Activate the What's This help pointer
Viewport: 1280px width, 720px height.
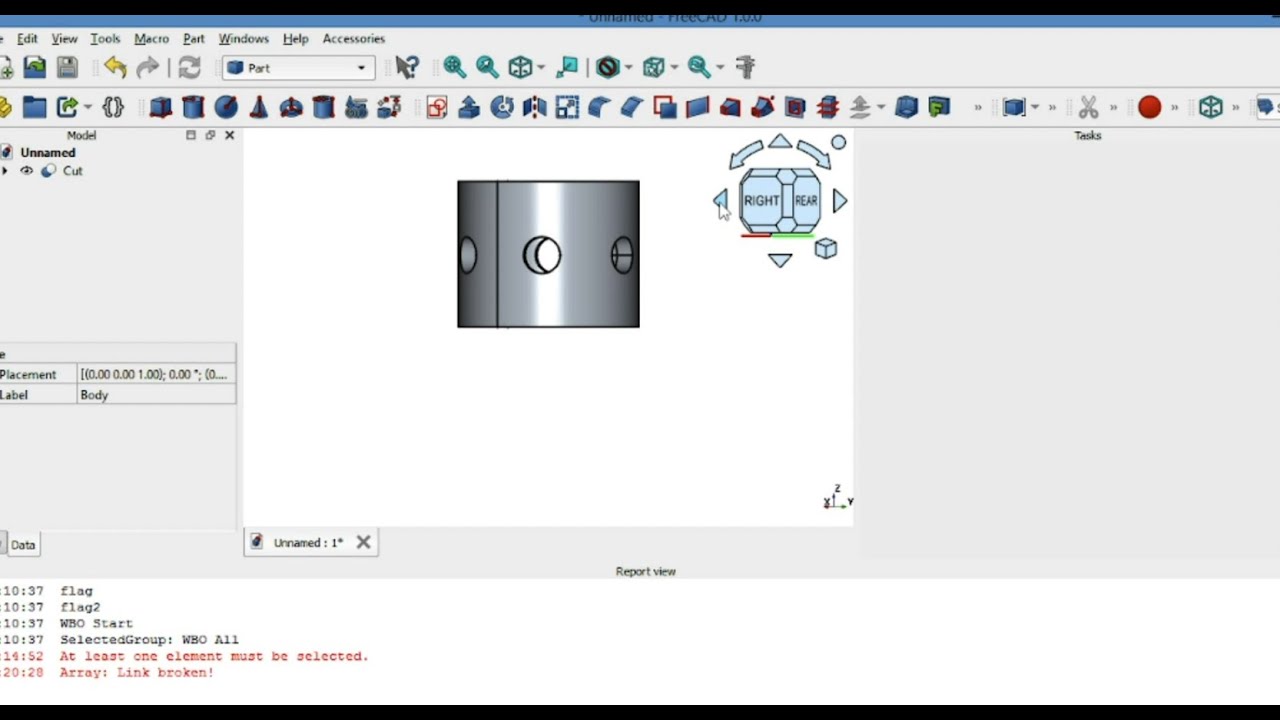pyautogui.click(x=406, y=67)
